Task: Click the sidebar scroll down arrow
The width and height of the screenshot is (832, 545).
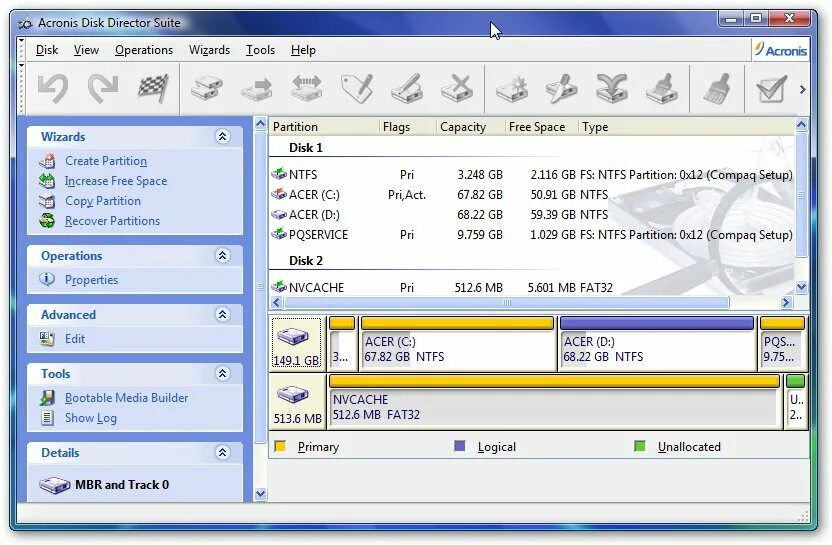Action: pos(260,494)
